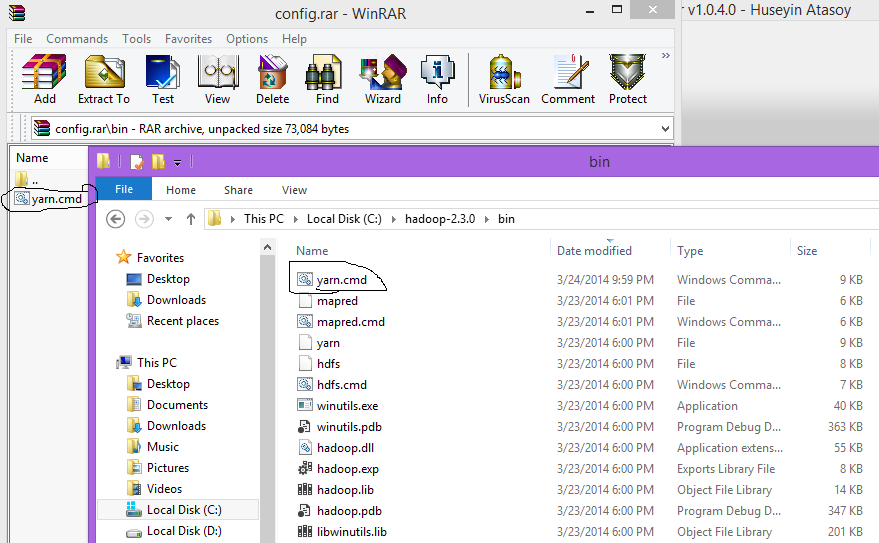This screenshot has width=879, height=543.
Task: Click Favorites in the navigation pane
Action: (x=160, y=258)
